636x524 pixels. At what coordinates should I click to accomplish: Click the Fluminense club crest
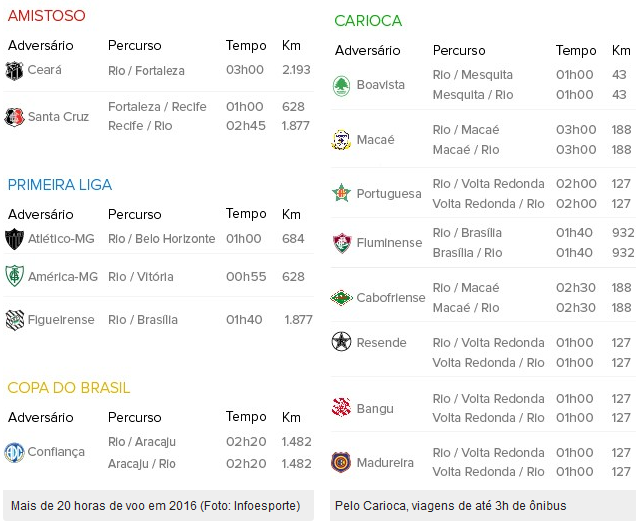[341, 243]
